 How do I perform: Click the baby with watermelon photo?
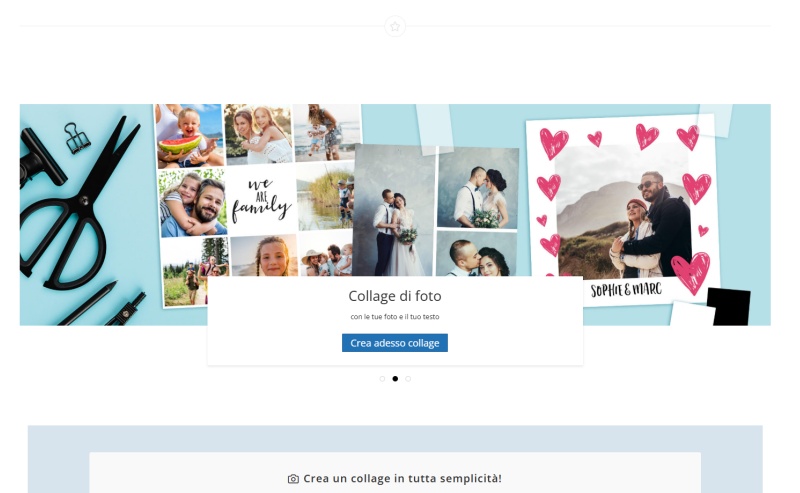pos(189,136)
